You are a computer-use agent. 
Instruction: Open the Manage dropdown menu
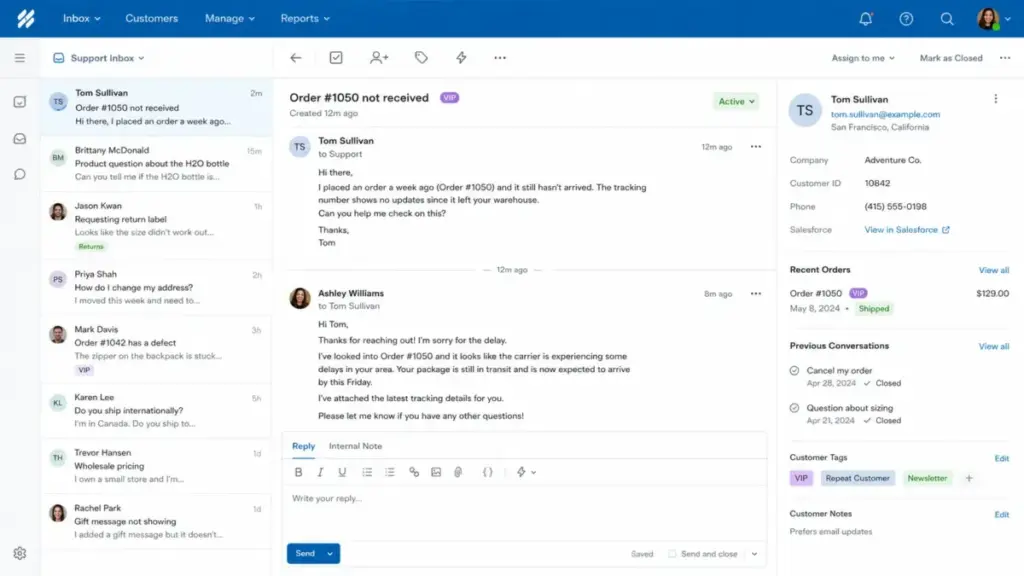coord(230,18)
